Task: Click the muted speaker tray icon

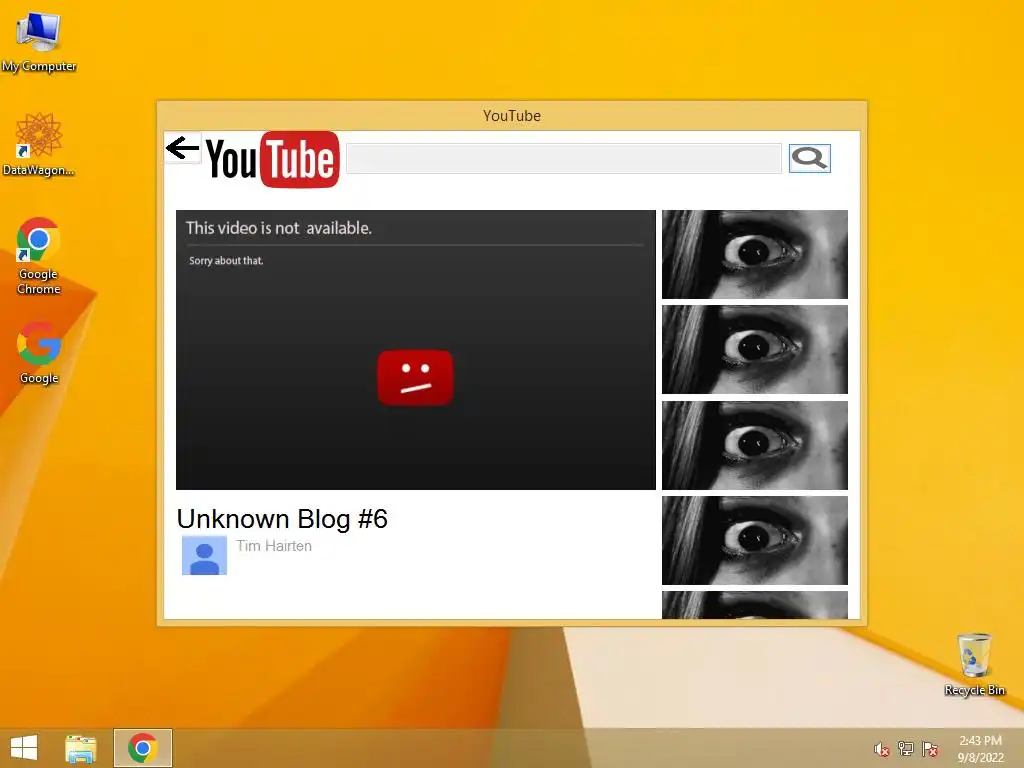Action: tap(882, 749)
